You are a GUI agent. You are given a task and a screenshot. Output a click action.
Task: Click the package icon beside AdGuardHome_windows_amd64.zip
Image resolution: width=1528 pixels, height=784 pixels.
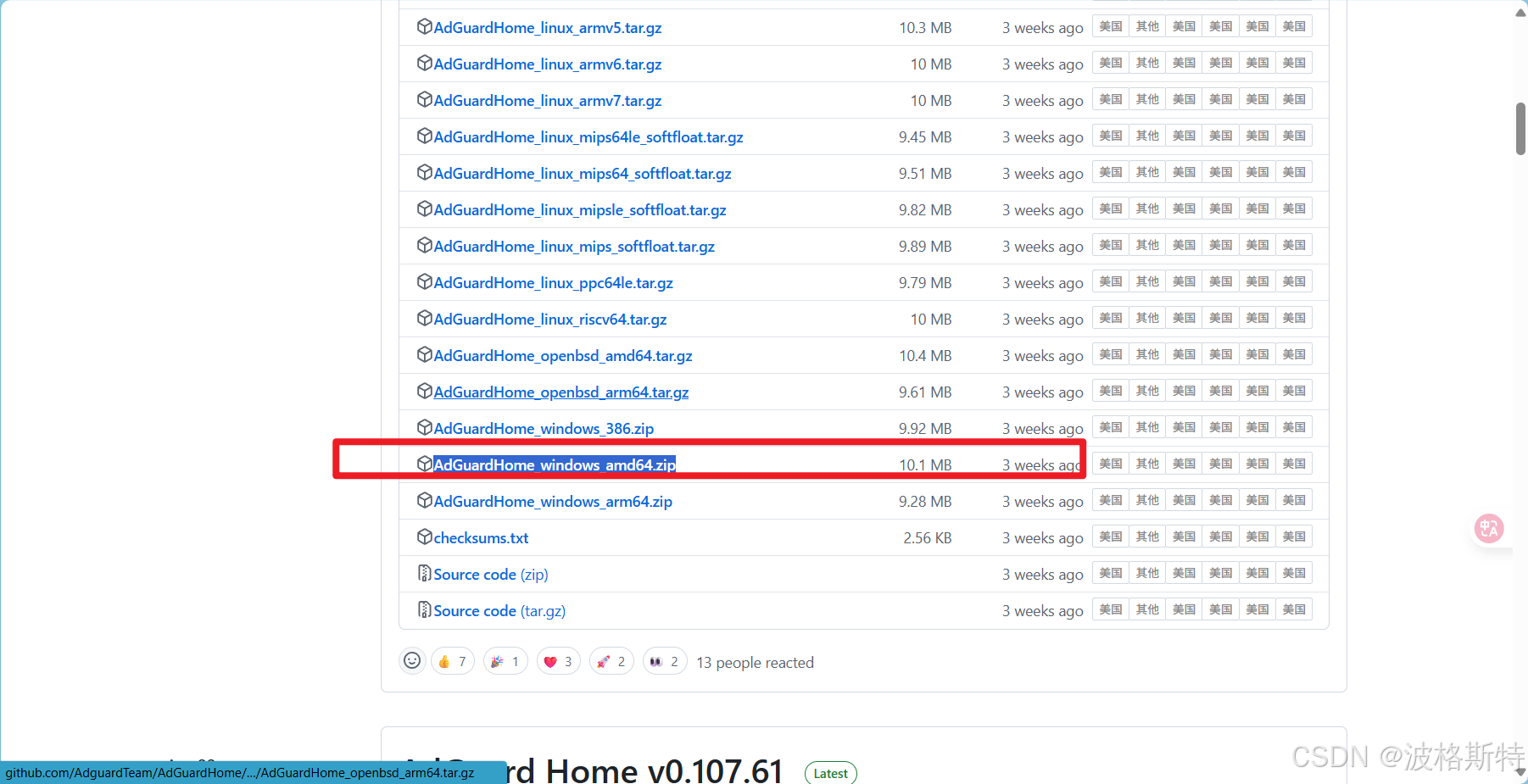click(x=425, y=464)
